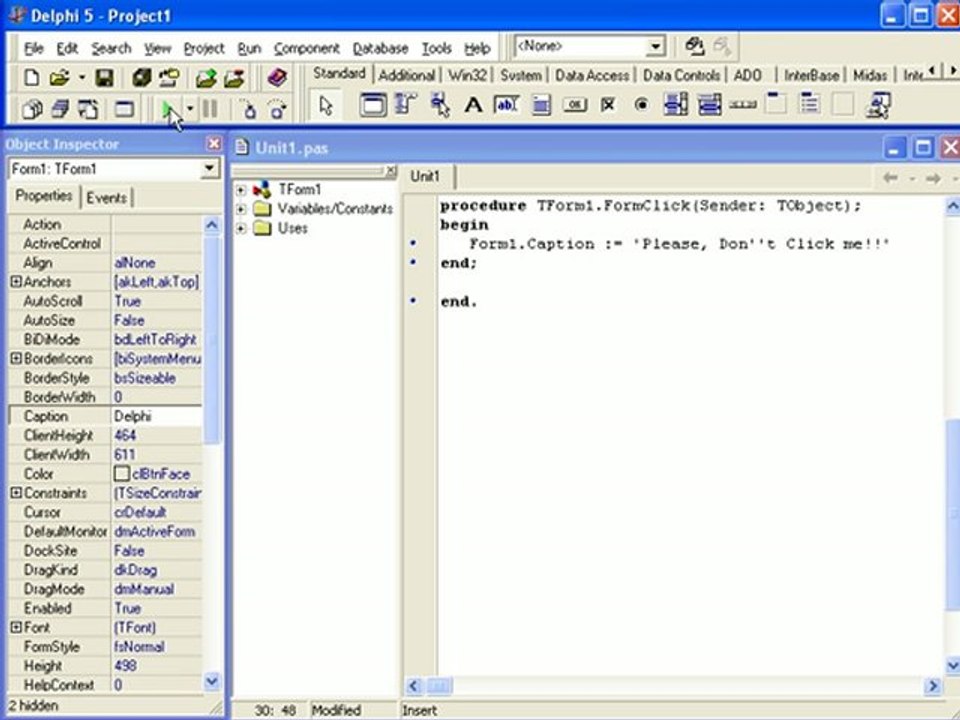
Task: Click the Trace Into icon
Action: click(x=249, y=110)
